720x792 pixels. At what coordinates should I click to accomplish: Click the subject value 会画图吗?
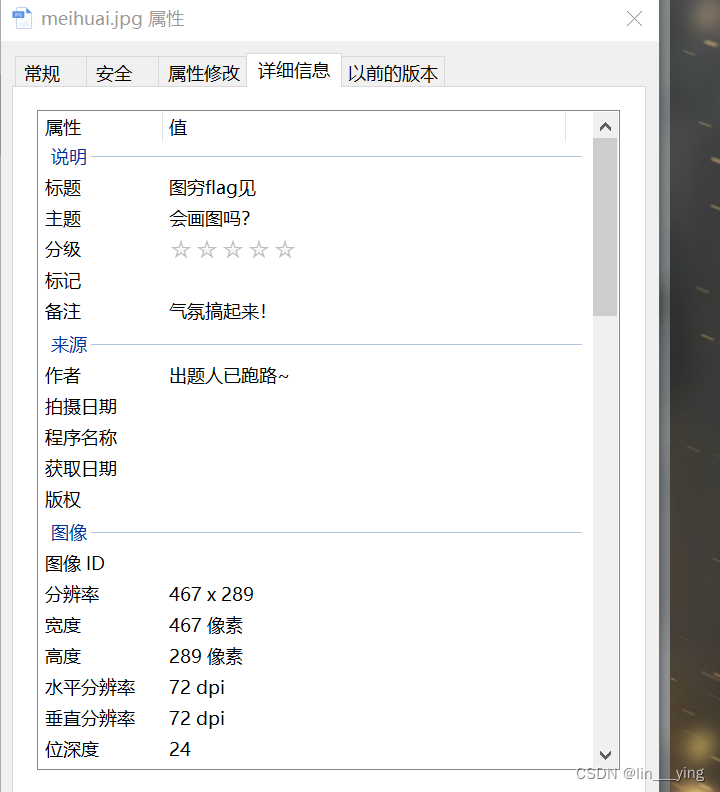pyautogui.click(x=210, y=219)
